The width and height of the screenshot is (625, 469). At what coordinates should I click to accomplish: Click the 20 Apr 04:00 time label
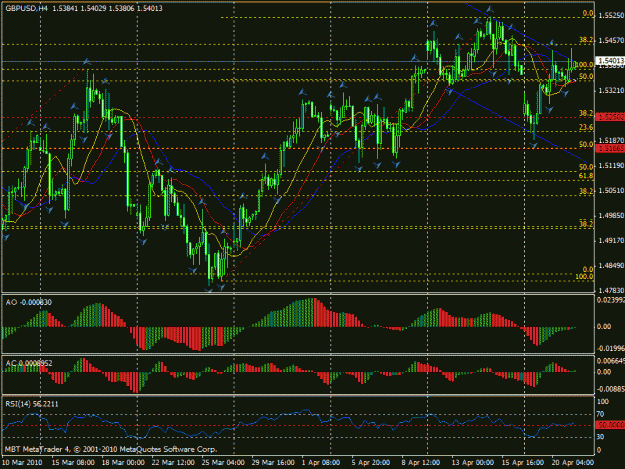572,463
